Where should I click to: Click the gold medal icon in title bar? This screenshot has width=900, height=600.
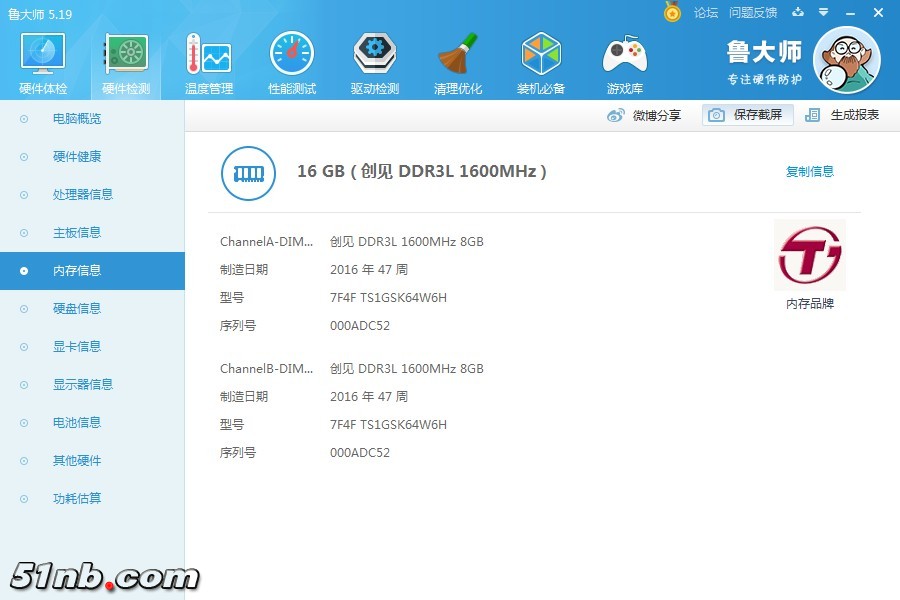click(672, 12)
